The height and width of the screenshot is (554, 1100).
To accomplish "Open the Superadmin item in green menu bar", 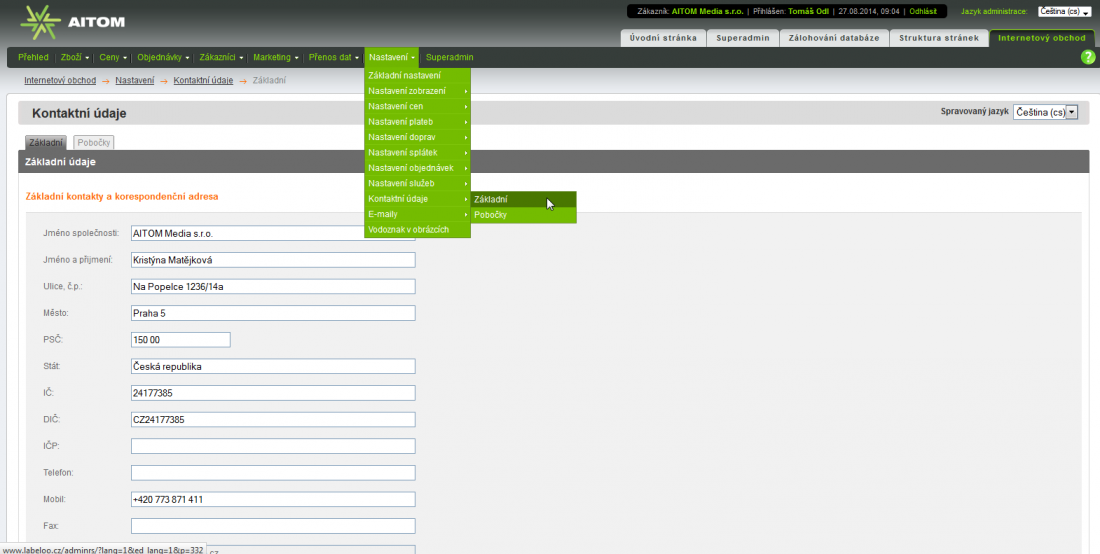I will click(x=449, y=57).
